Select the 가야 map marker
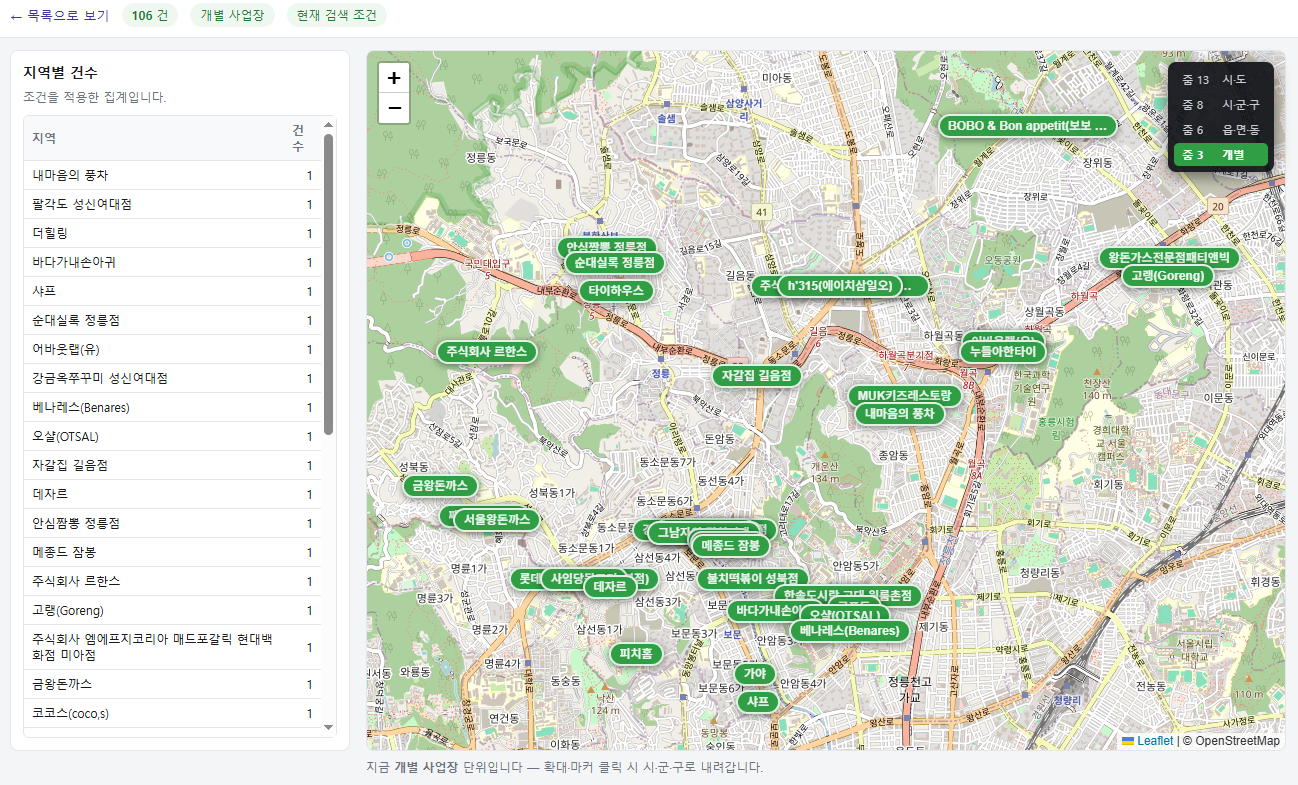 (755, 674)
